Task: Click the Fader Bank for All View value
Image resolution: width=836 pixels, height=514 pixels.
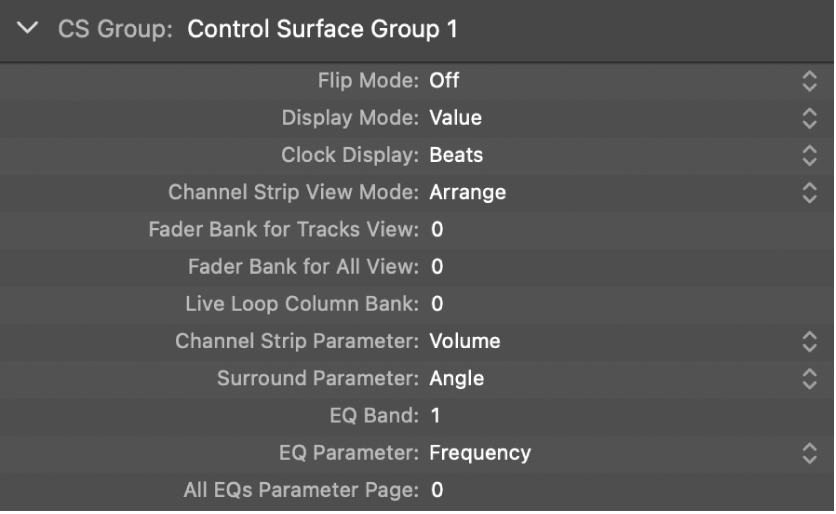Action: click(437, 267)
